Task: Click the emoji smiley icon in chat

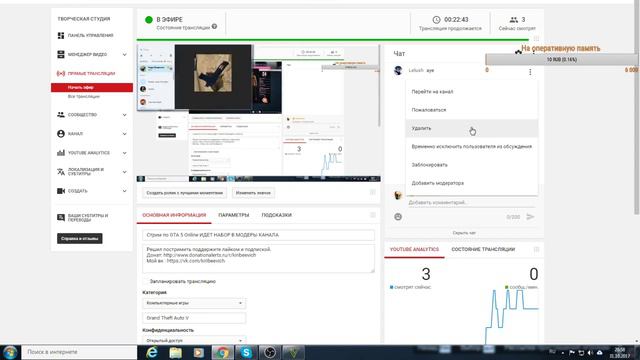Action: [398, 217]
